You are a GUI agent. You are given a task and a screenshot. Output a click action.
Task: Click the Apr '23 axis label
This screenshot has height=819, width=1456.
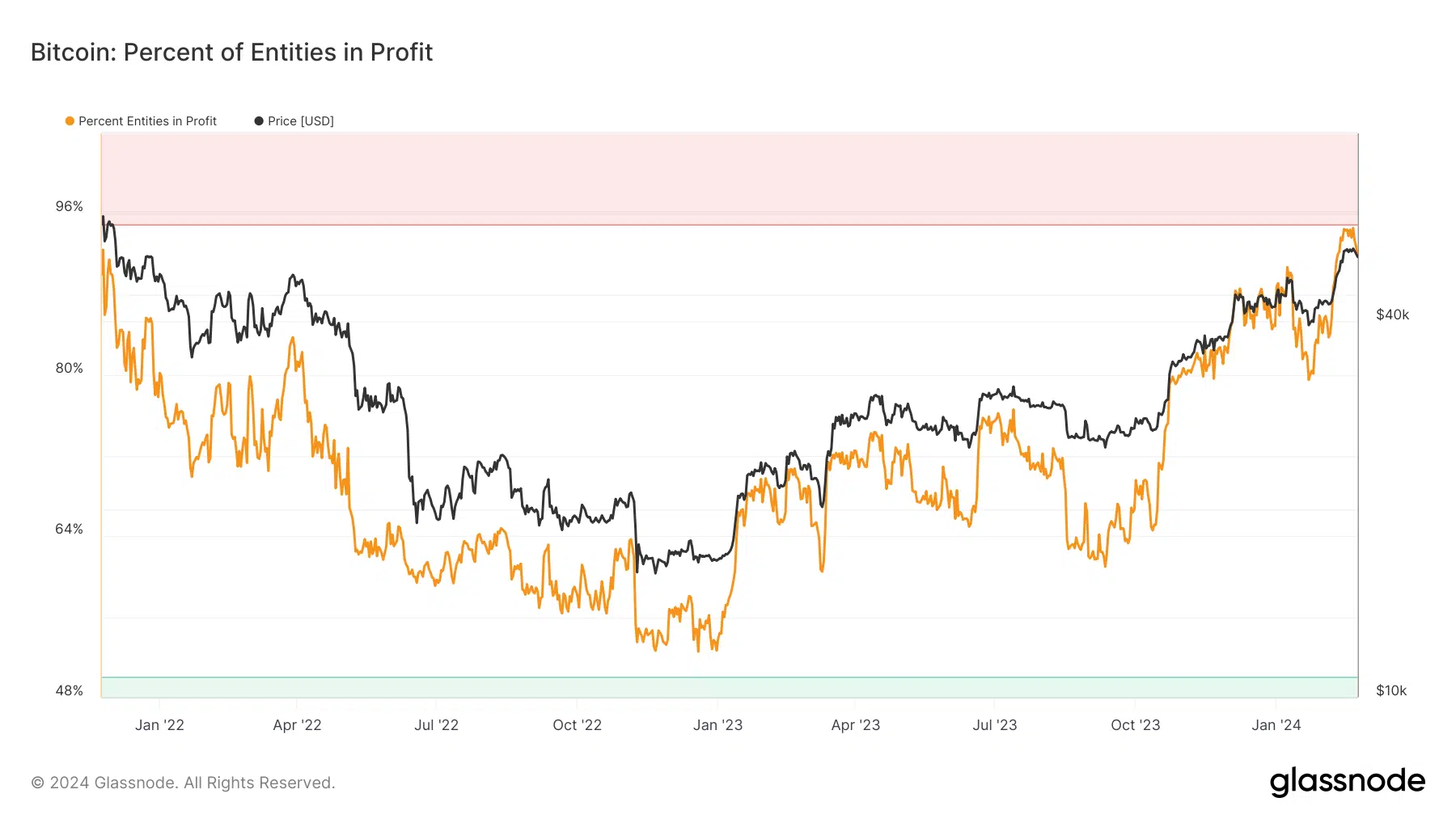click(855, 725)
